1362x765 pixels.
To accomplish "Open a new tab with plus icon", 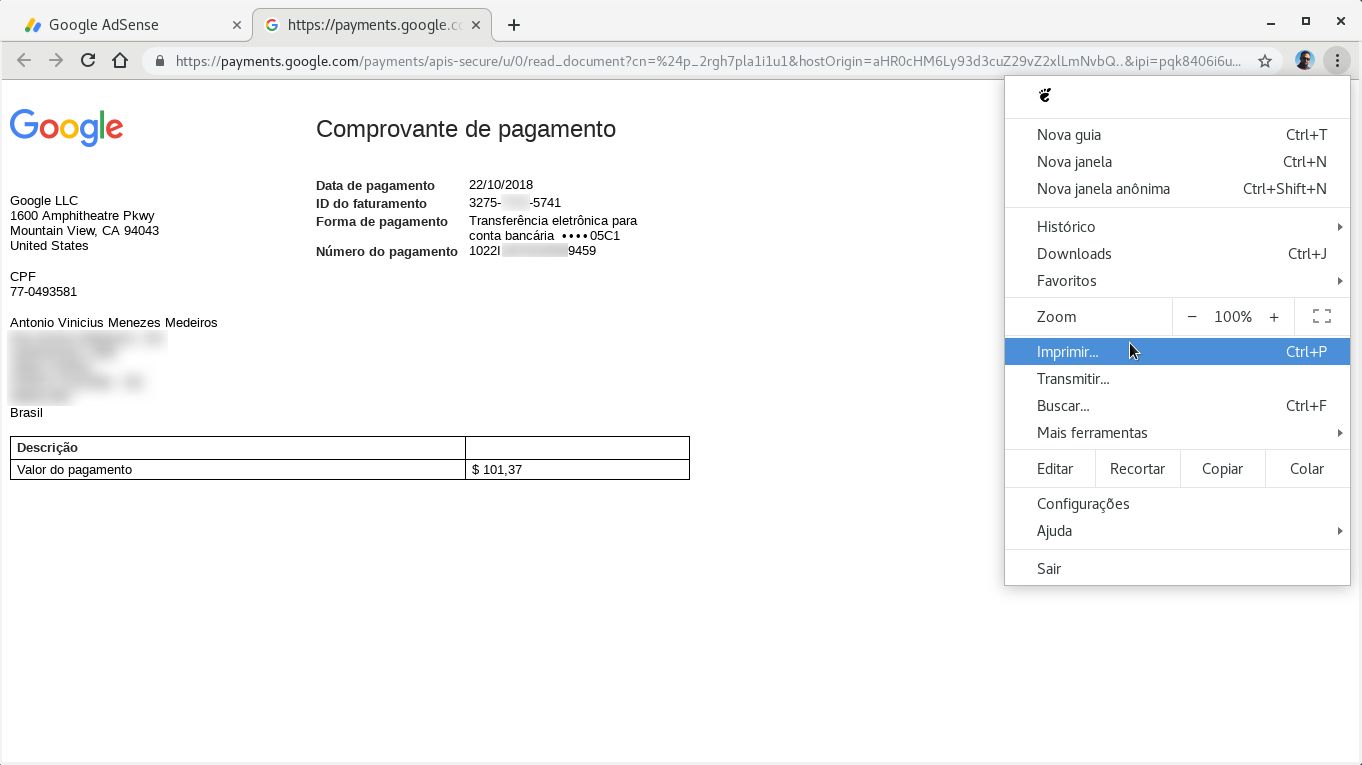I will pos(514,25).
